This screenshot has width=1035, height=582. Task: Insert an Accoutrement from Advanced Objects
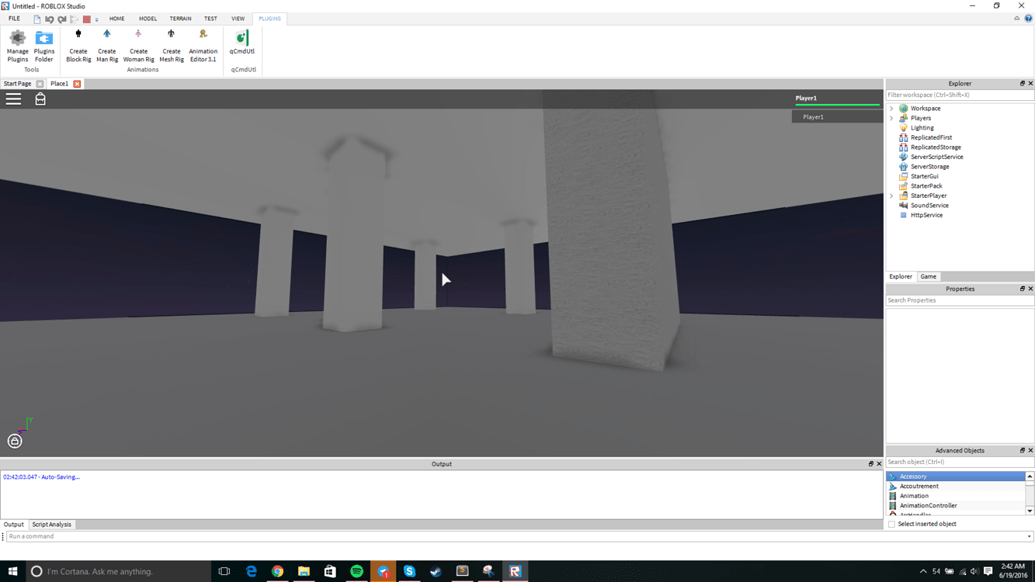coord(920,486)
